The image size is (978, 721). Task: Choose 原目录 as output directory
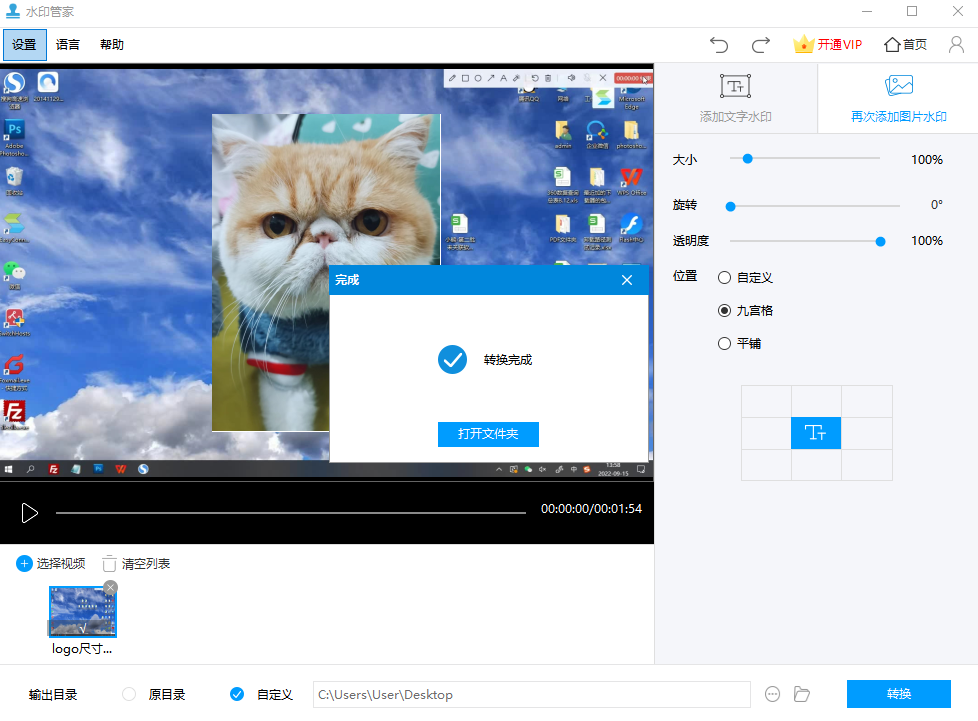[x=129, y=694]
